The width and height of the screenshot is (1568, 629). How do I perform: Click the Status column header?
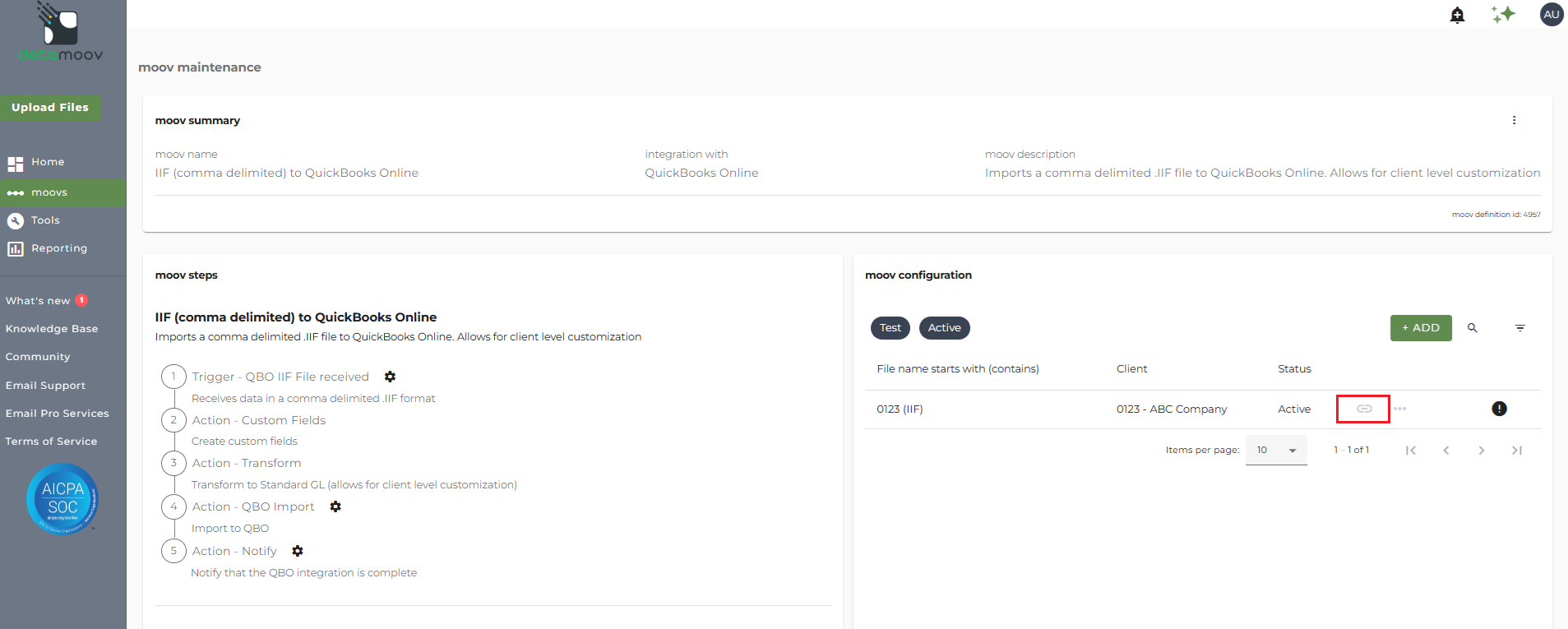1294,369
